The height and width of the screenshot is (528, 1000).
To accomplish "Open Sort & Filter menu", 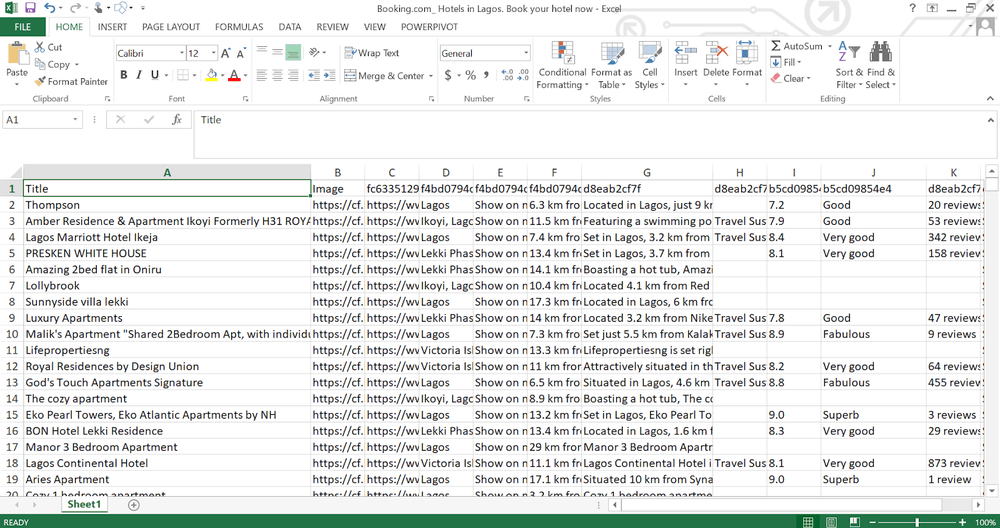I will [849, 66].
